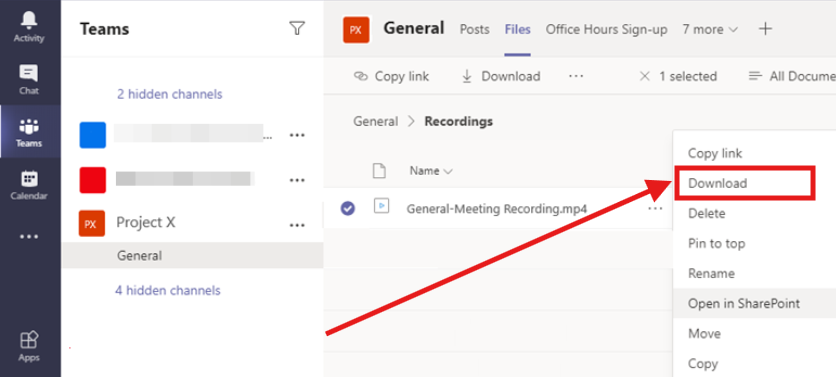Click the file type column icon
Screen dimensions: 836x377
tap(379, 171)
